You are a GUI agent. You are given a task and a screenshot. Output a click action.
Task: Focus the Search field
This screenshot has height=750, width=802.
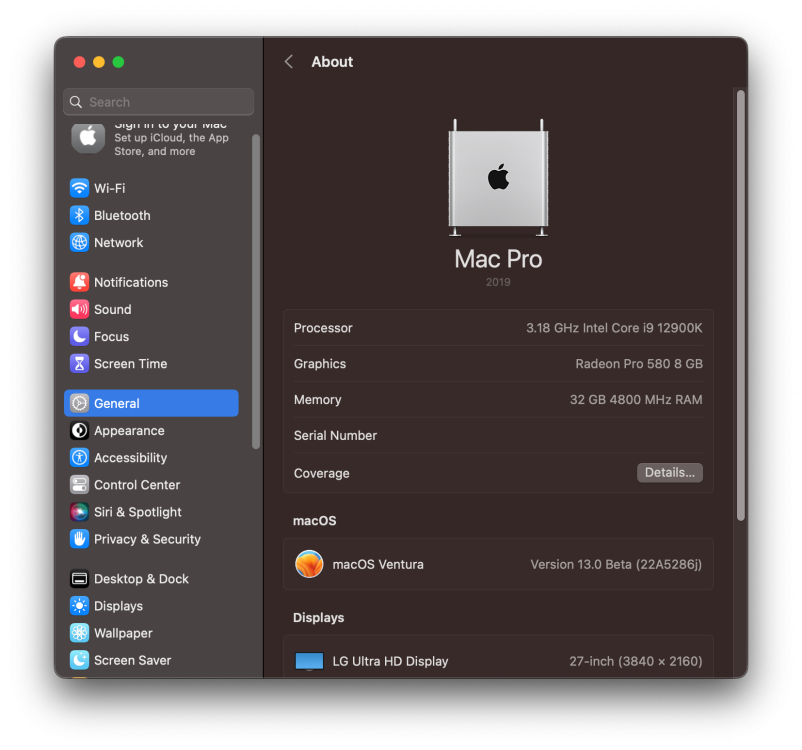(x=159, y=102)
